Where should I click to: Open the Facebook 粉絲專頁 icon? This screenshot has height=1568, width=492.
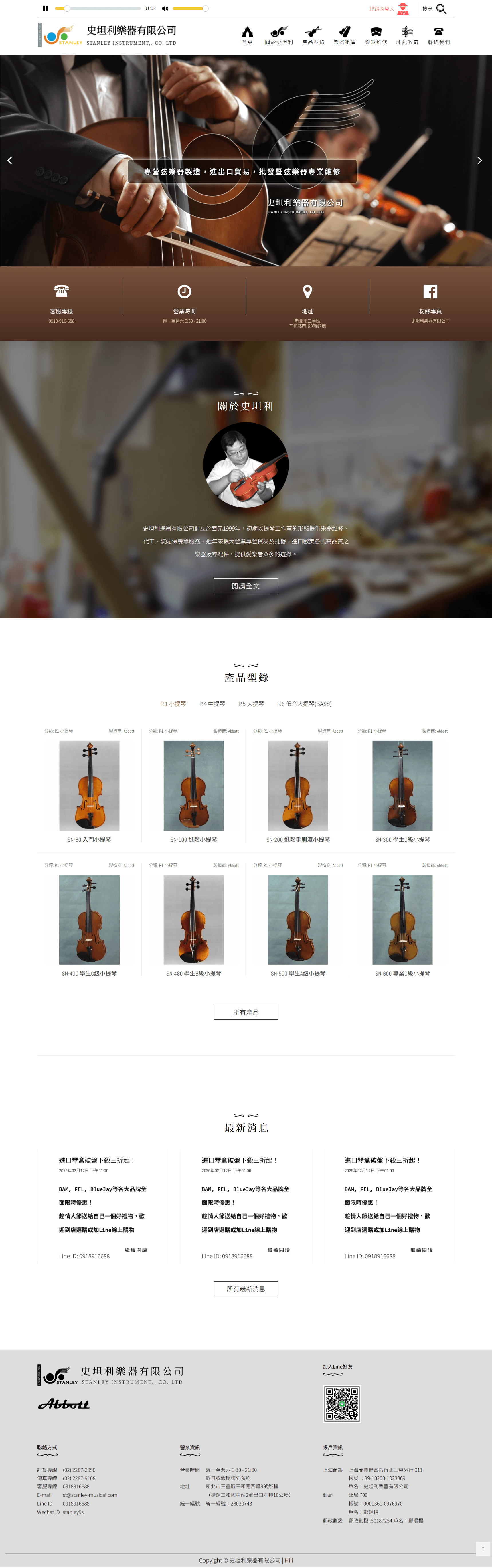430,292
